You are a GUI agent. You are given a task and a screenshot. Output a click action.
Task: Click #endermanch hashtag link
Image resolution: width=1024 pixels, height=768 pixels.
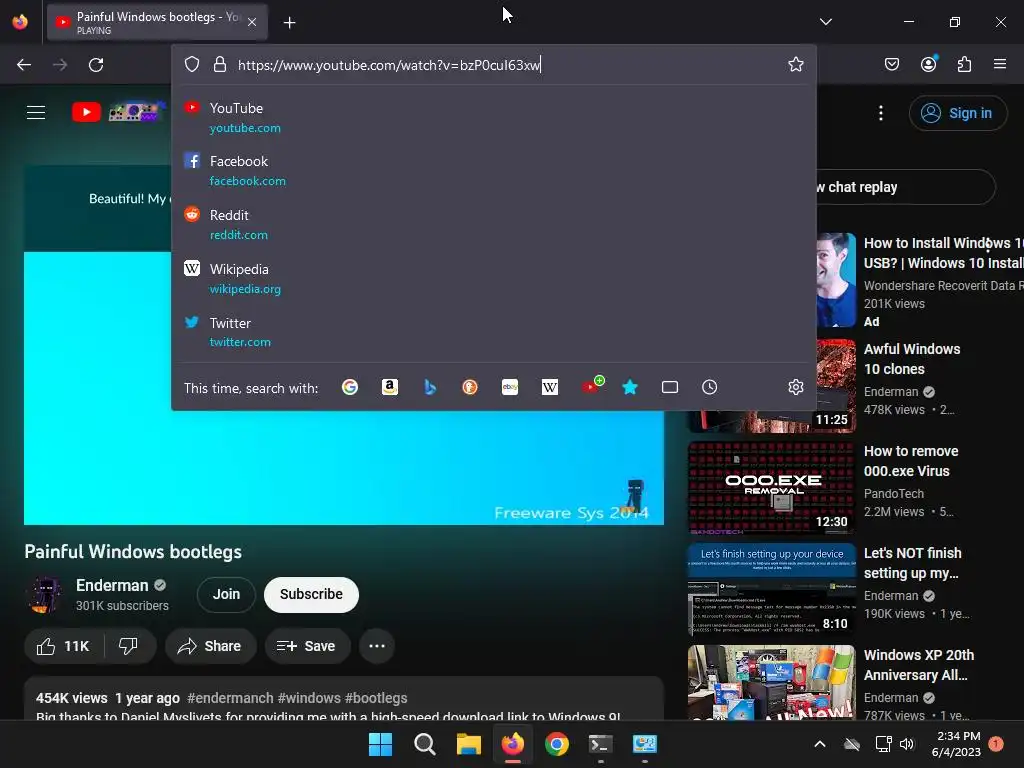pos(231,698)
